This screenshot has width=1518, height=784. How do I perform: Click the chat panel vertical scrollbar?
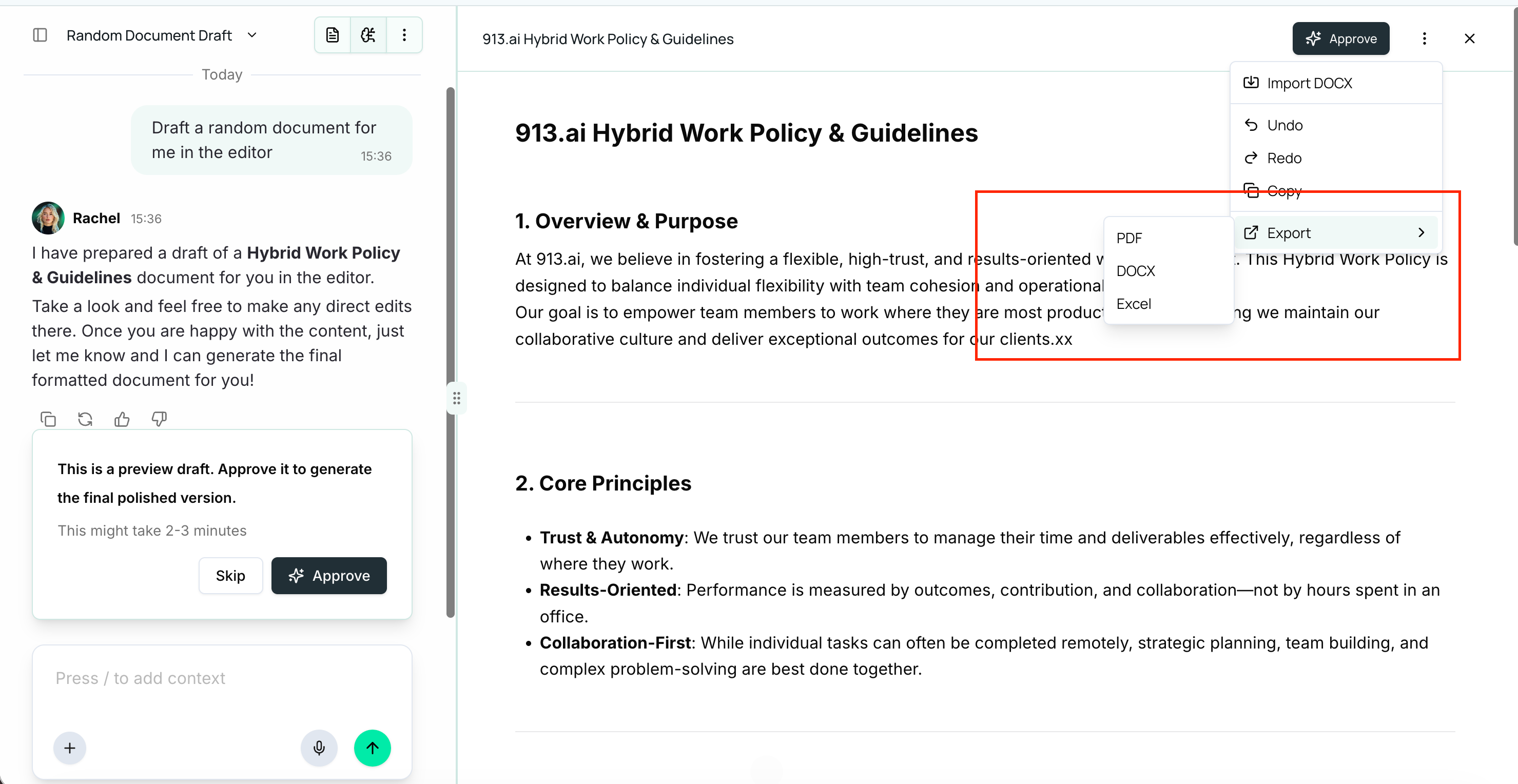[x=450, y=352]
